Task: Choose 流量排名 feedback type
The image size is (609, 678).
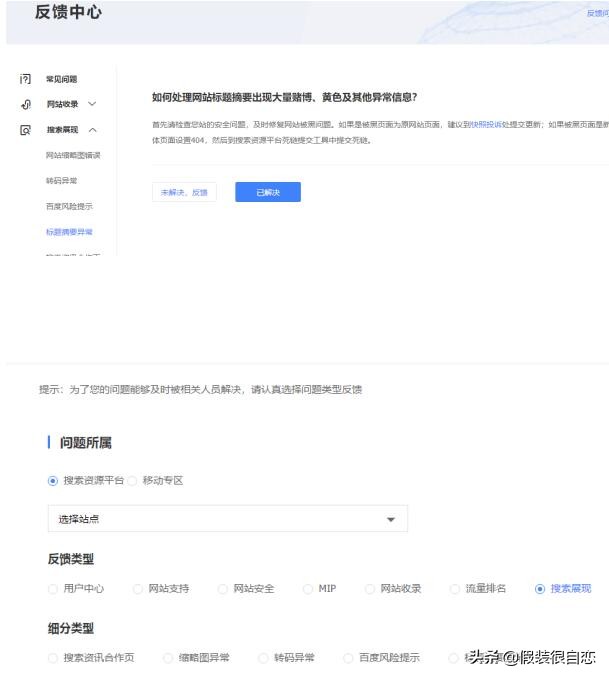Action: pyautogui.click(x=455, y=589)
